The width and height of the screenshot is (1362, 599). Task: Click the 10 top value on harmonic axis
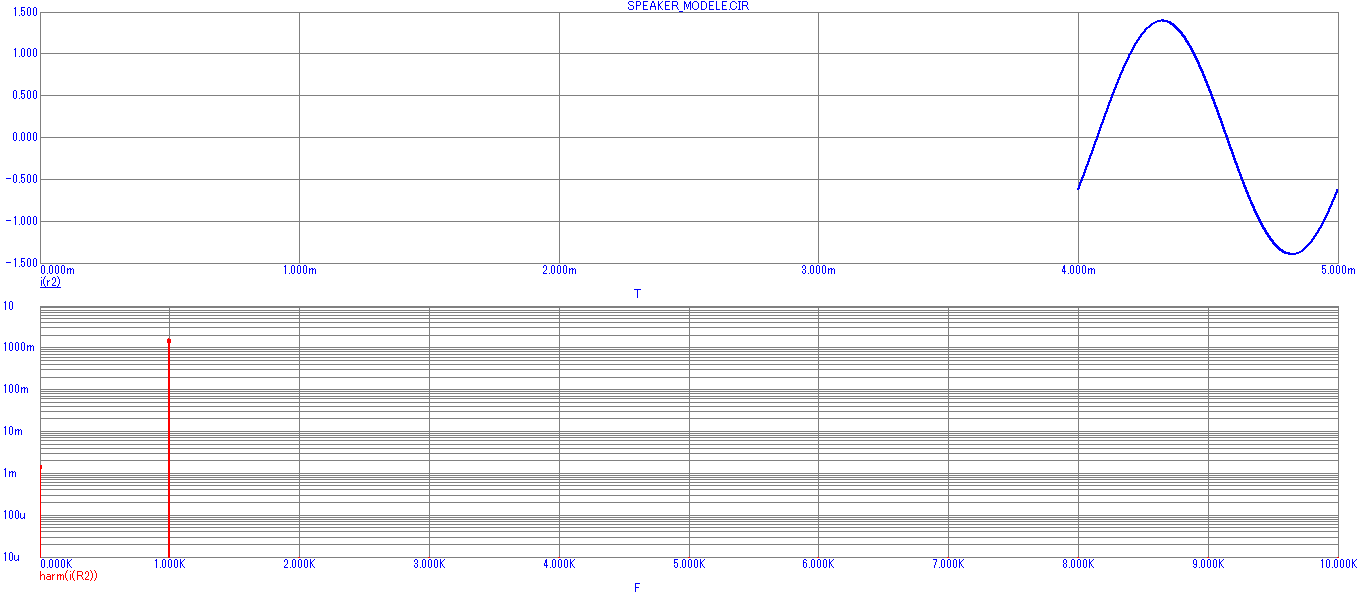click(8, 306)
